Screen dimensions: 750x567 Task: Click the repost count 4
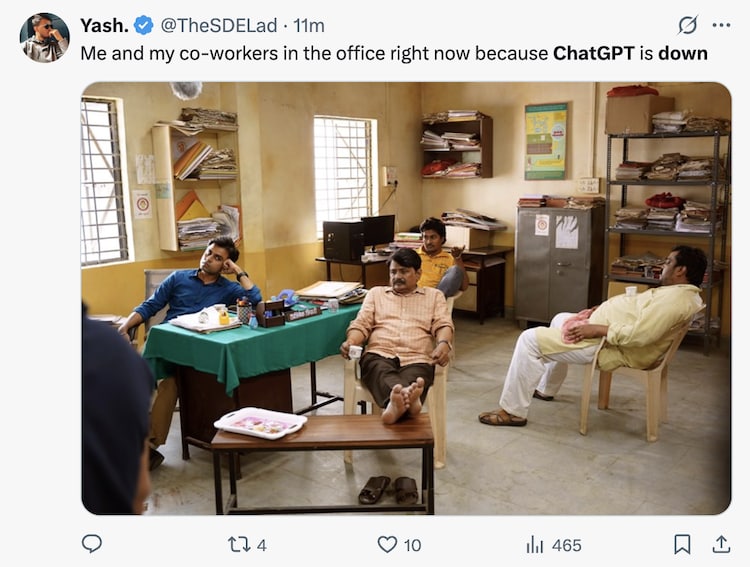coord(262,545)
